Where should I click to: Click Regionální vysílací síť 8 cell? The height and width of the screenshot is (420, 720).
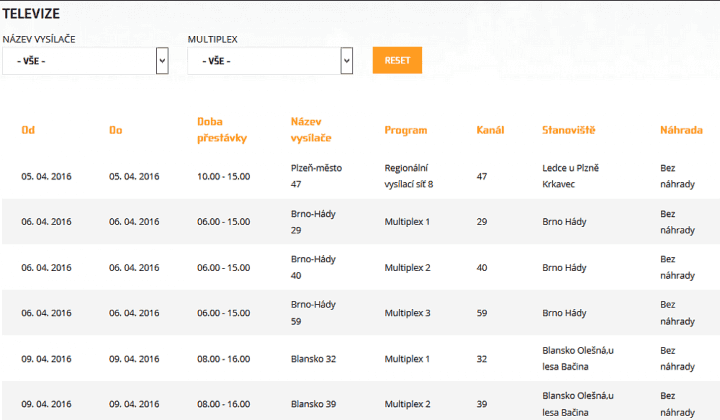point(409,176)
